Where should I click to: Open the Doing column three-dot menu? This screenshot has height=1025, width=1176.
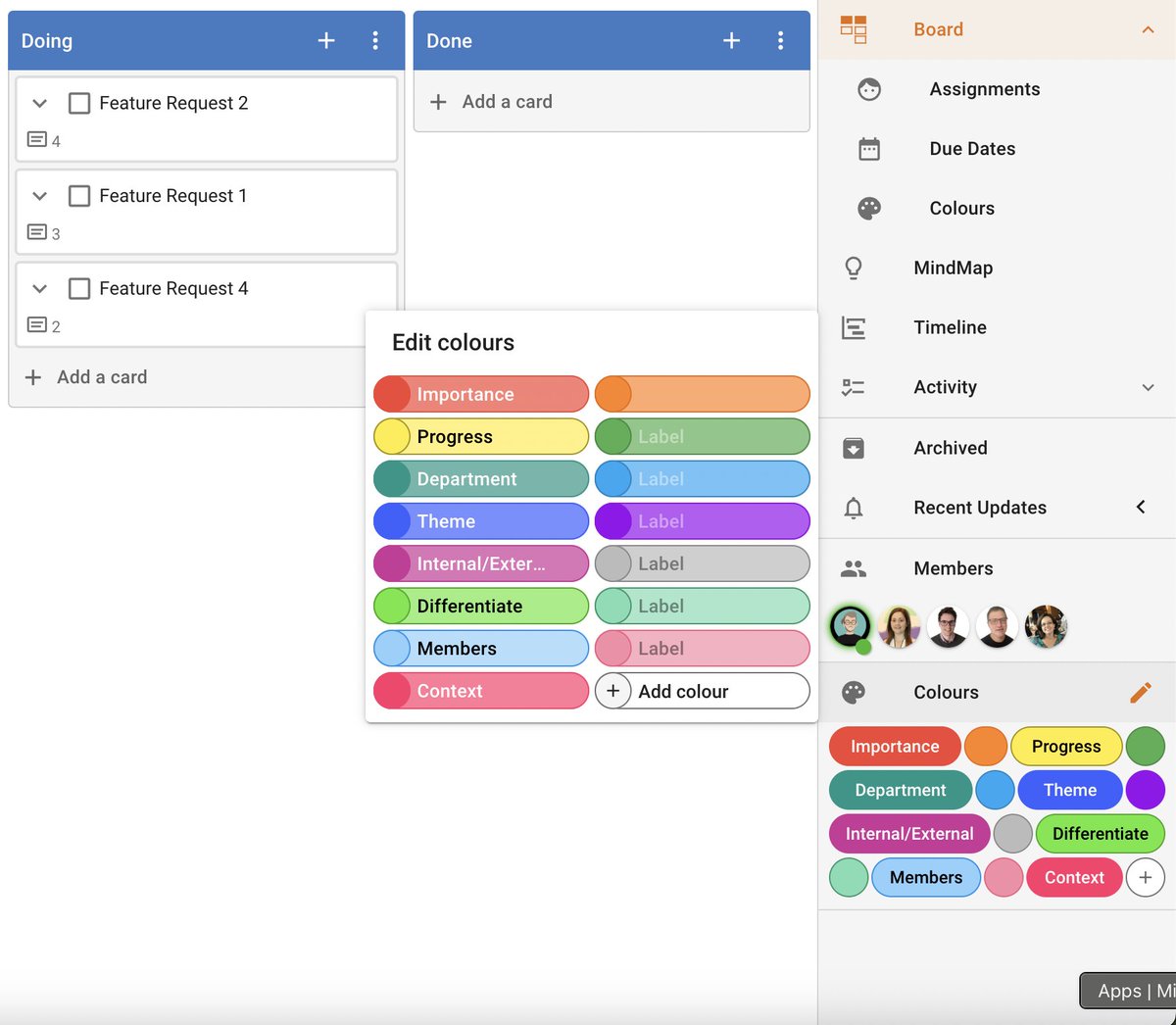pos(375,40)
